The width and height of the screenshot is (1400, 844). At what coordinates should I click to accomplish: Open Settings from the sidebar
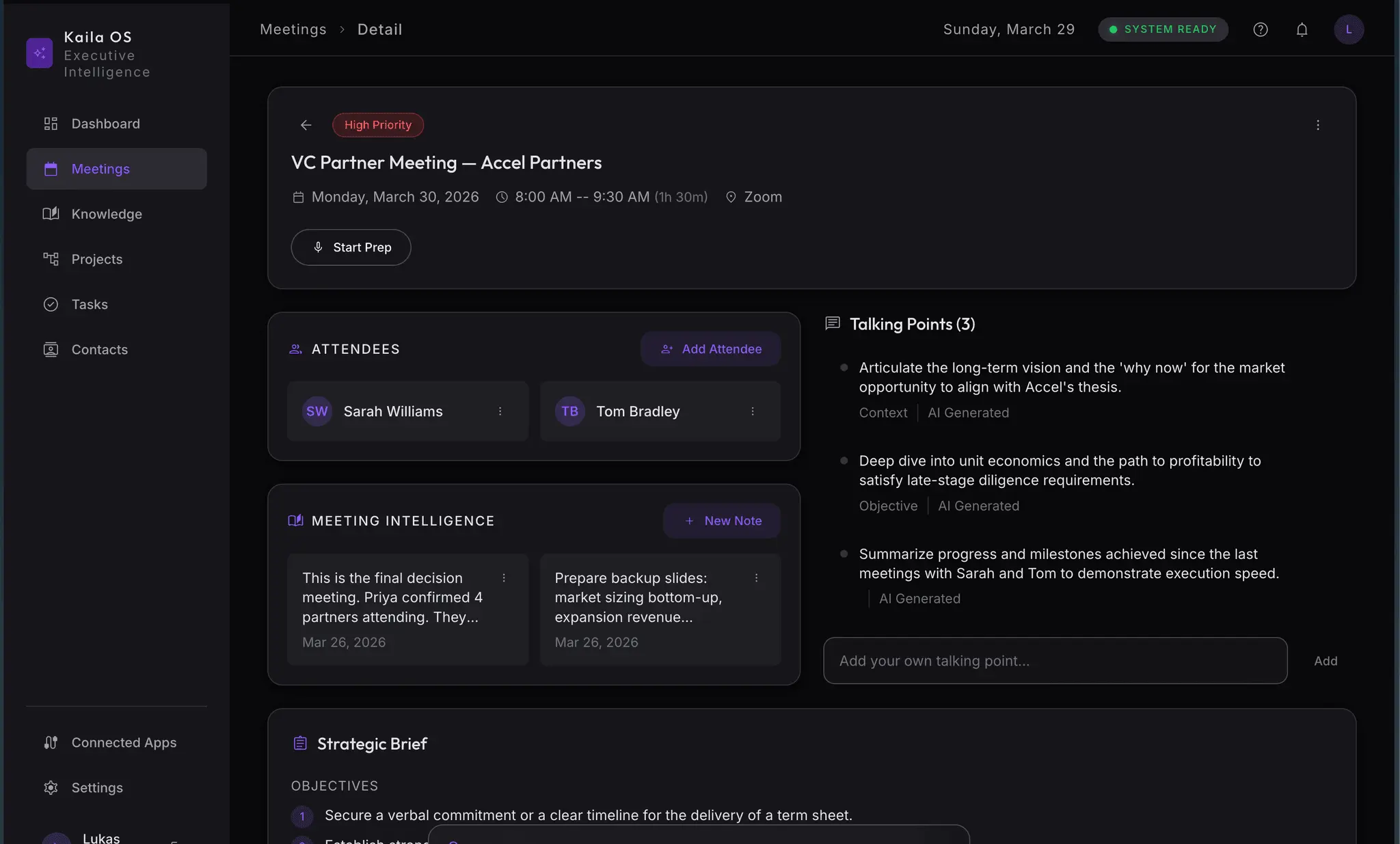pos(116,787)
